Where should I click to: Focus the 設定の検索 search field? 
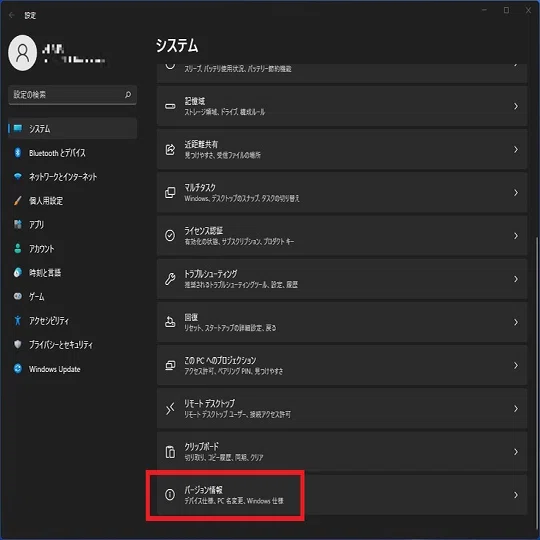tap(72, 95)
